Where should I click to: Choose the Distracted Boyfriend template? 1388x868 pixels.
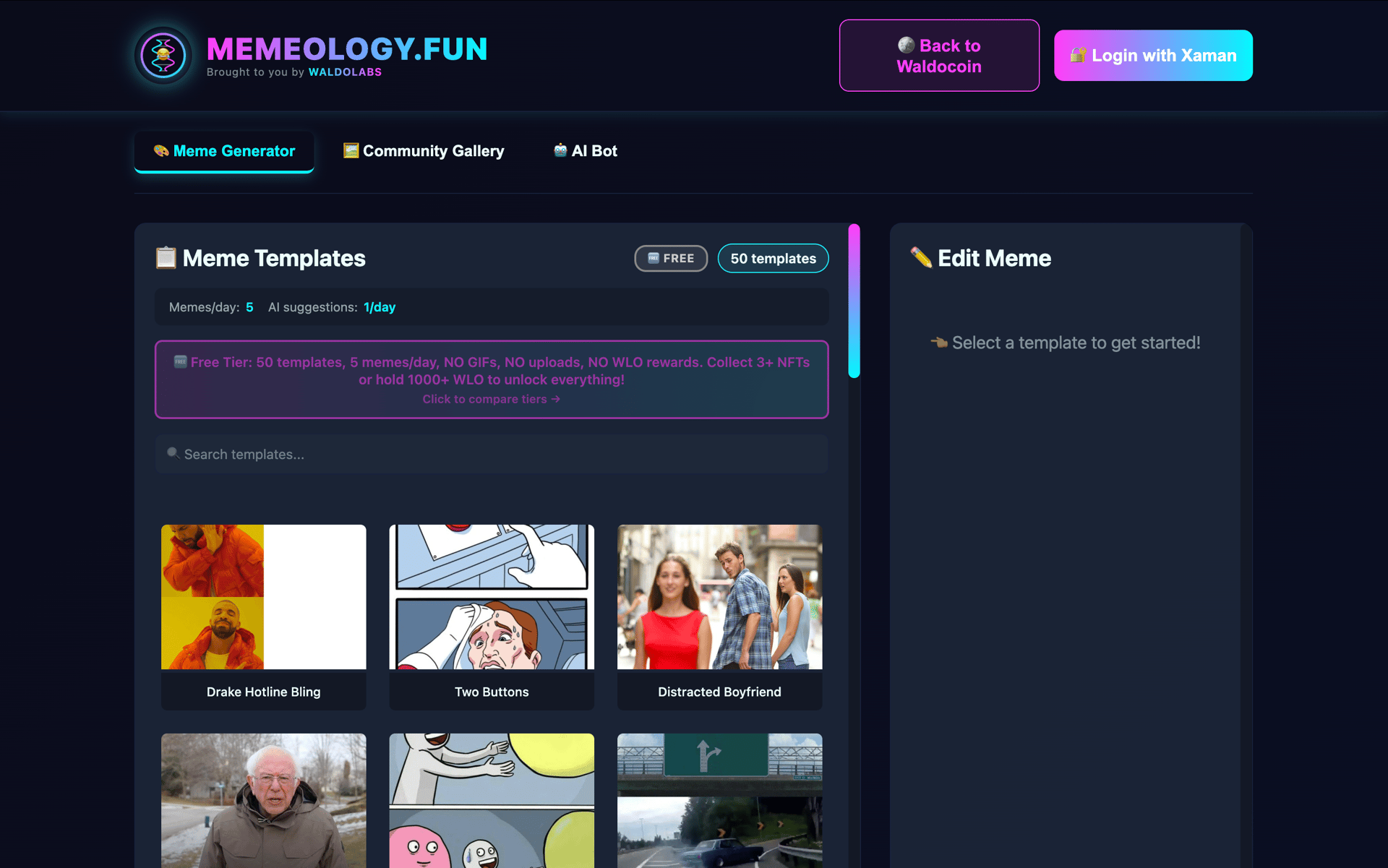719,616
